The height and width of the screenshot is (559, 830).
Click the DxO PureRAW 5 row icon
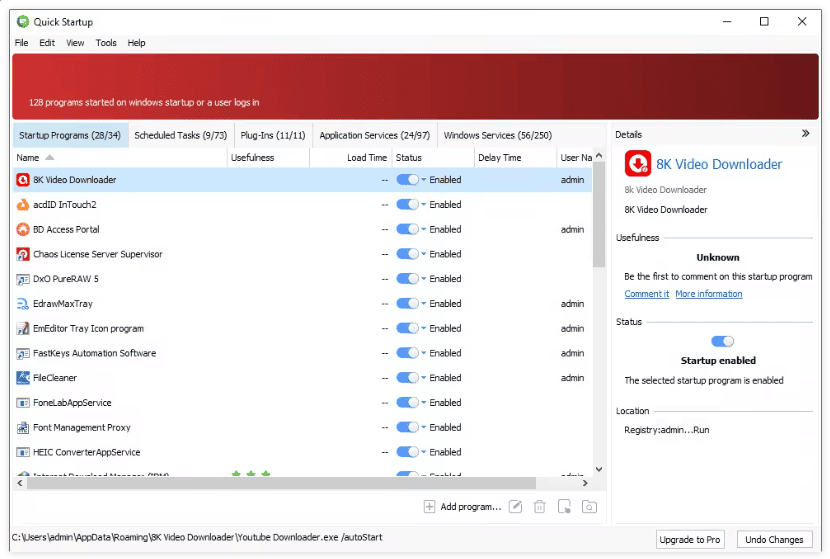[x=23, y=279]
